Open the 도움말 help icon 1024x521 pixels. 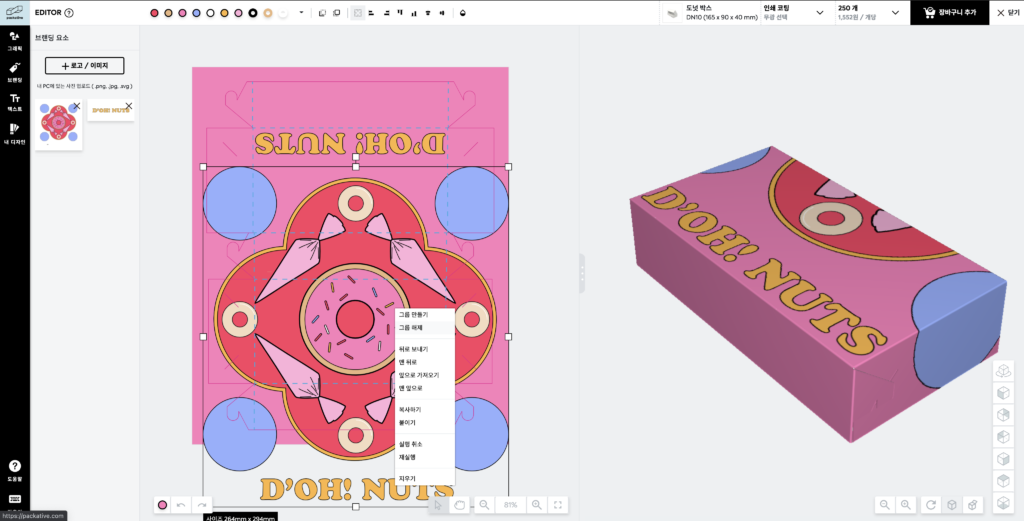(x=14, y=470)
